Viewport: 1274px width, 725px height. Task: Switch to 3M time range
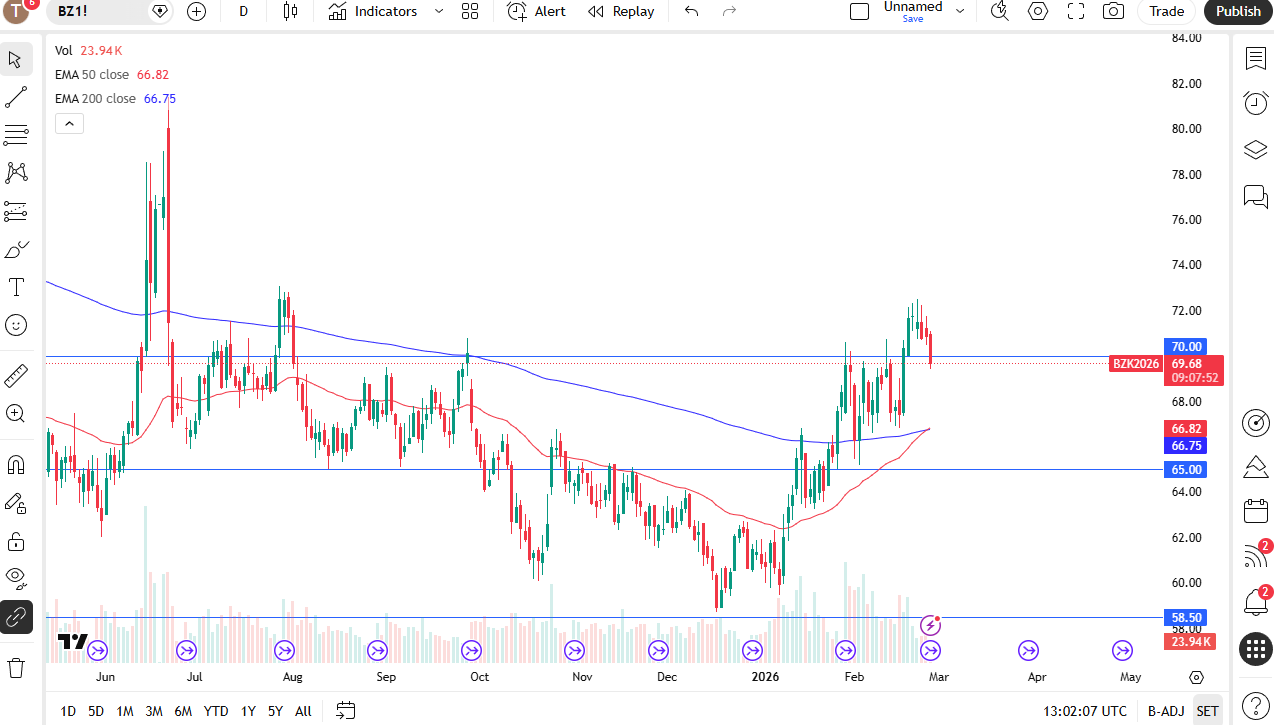pos(154,711)
